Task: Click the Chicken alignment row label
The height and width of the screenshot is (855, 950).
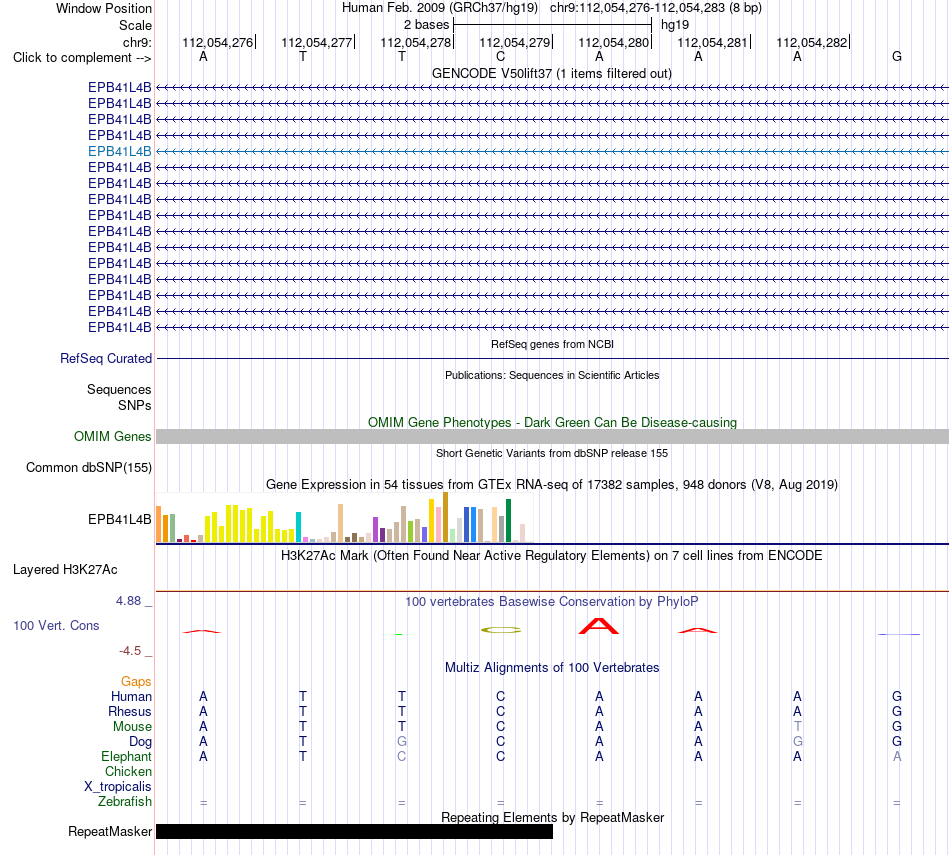Action: [x=128, y=771]
